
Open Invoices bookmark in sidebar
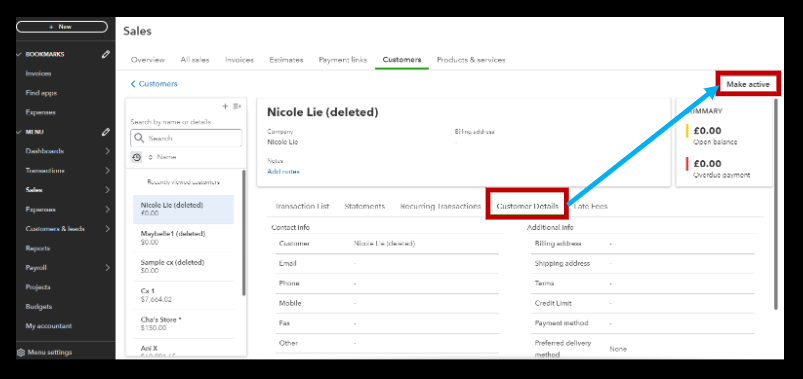[38, 74]
